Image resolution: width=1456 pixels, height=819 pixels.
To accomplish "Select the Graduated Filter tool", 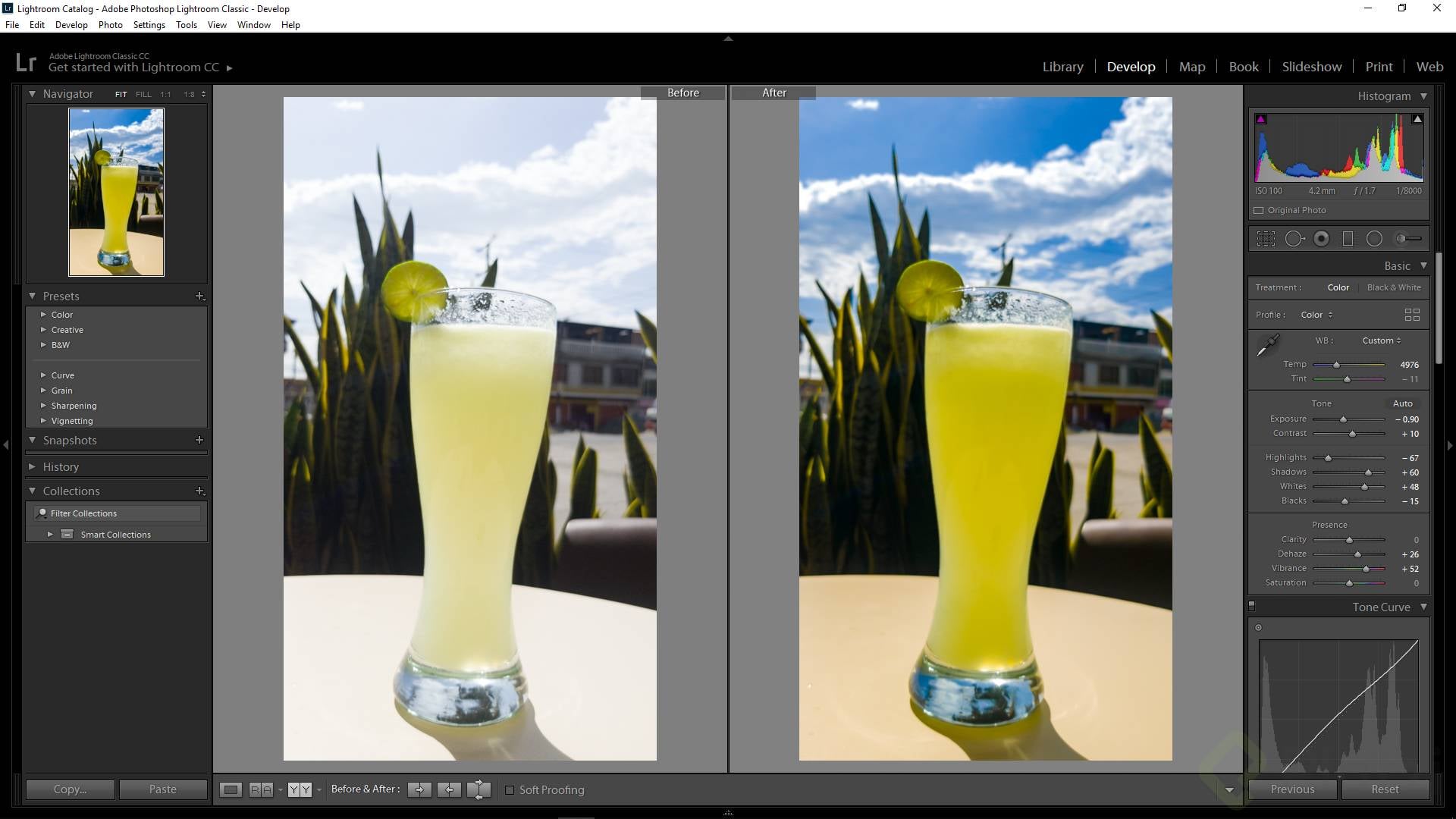I will tap(1348, 238).
